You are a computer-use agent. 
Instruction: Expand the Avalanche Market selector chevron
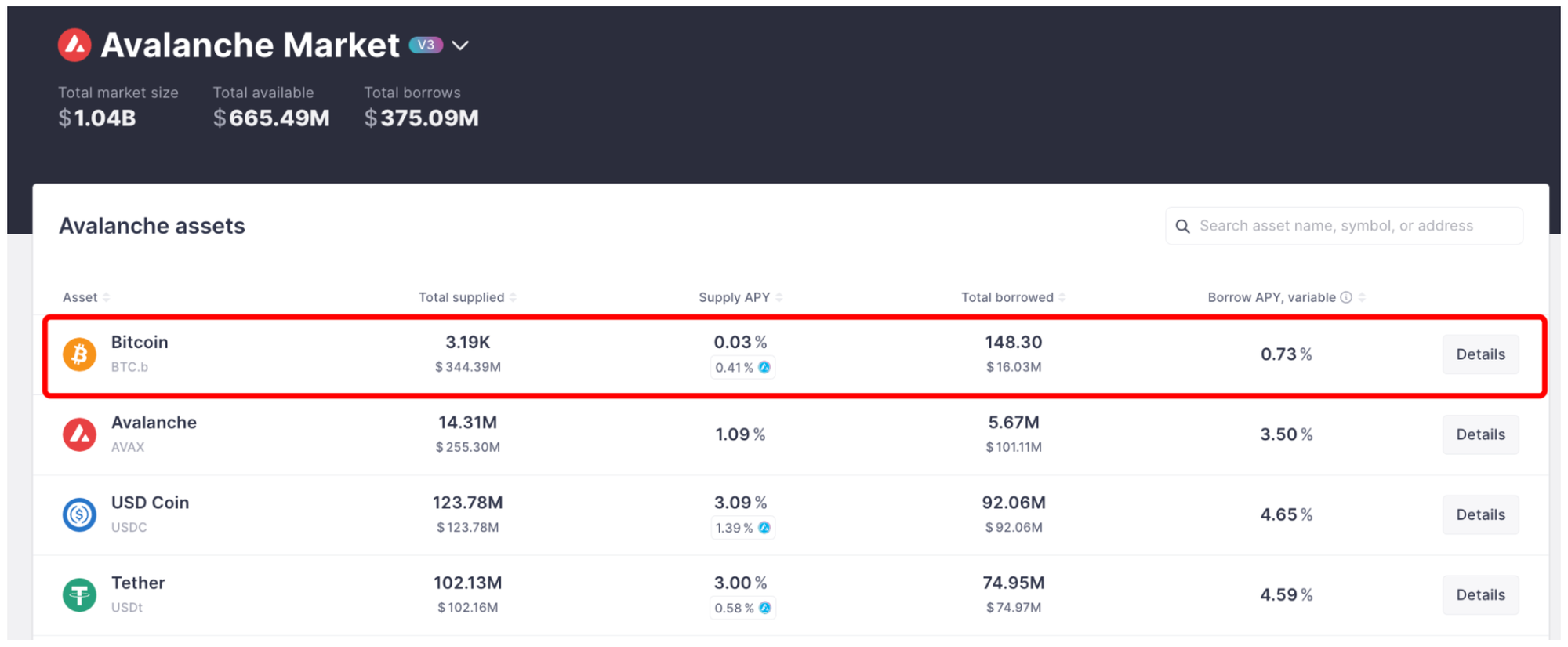(461, 45)
